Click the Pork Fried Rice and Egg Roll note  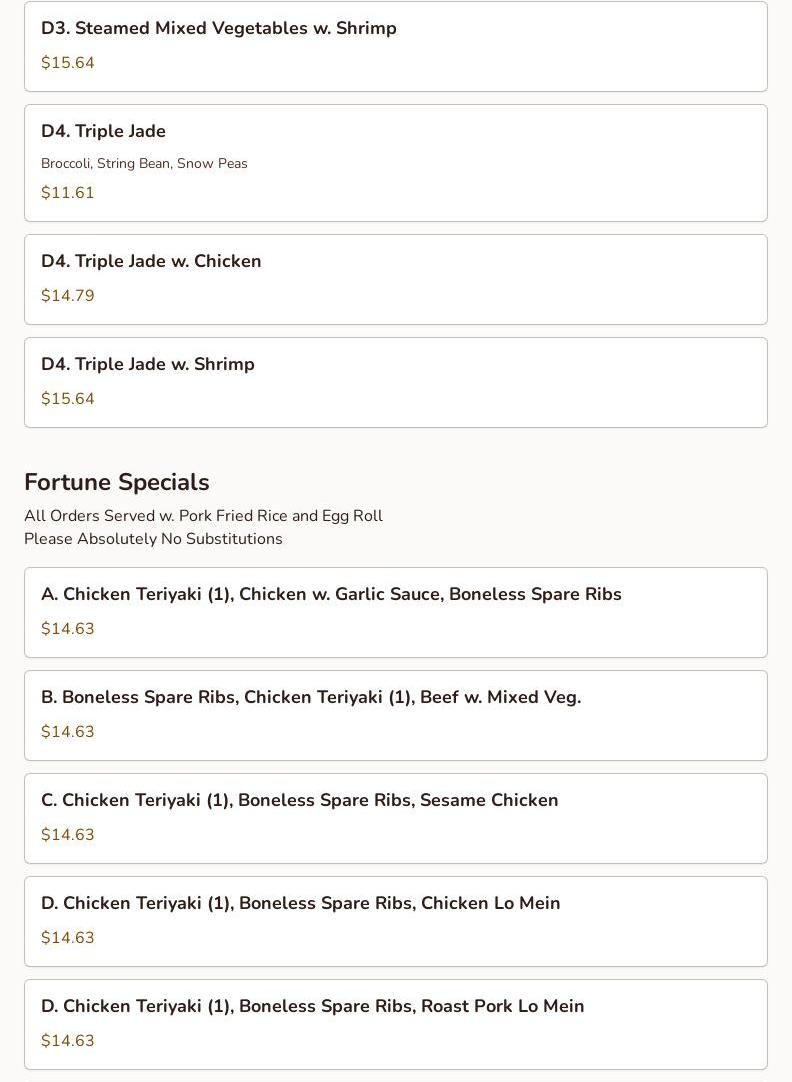(x=204, y=515)
